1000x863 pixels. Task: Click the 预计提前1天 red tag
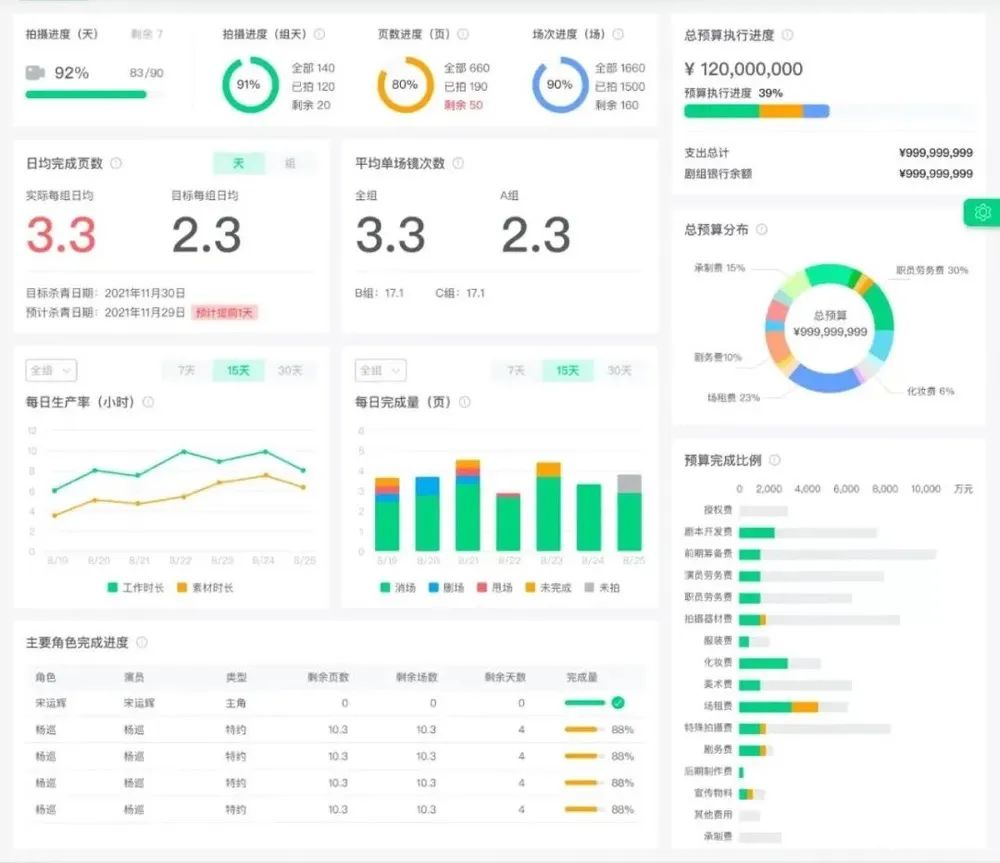(x=225, y=312)
